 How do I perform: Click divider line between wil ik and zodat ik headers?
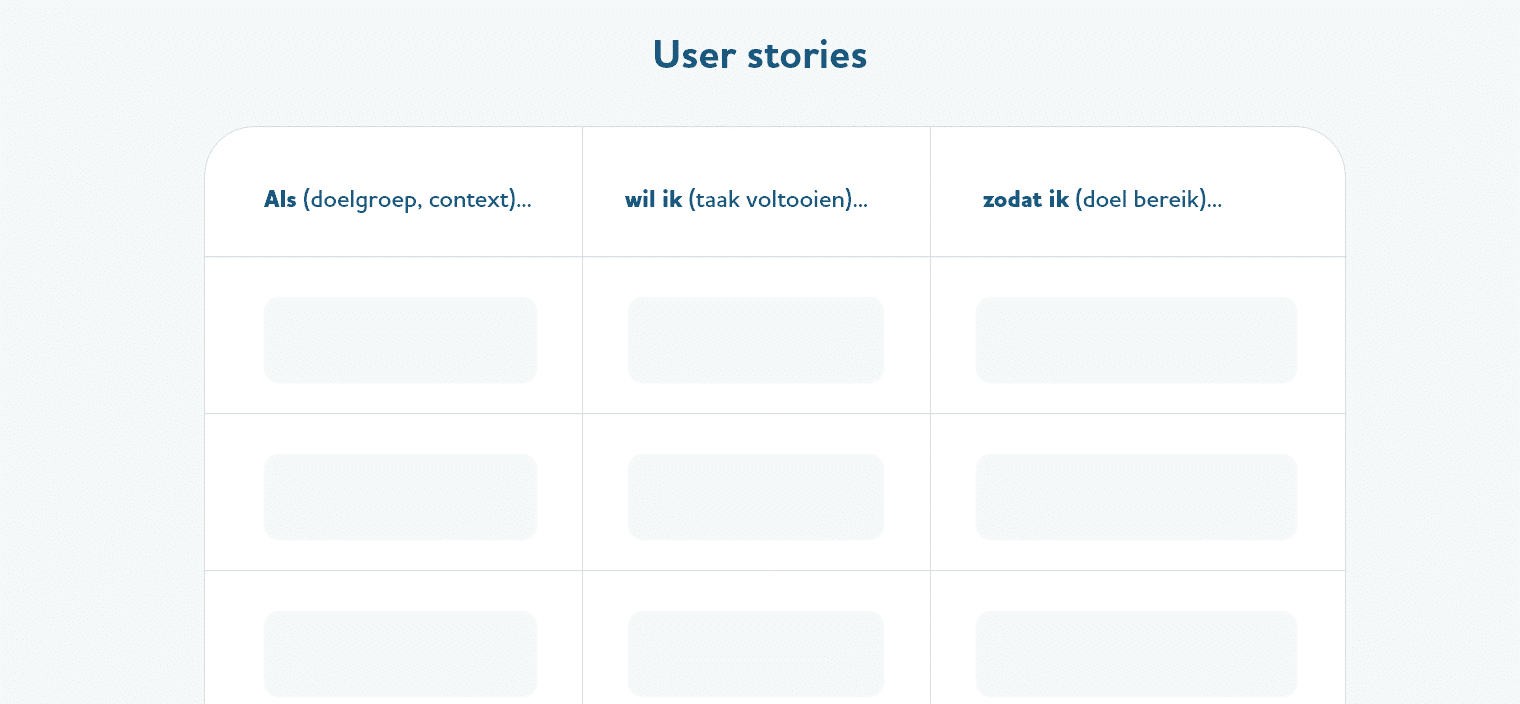[930, 192]
